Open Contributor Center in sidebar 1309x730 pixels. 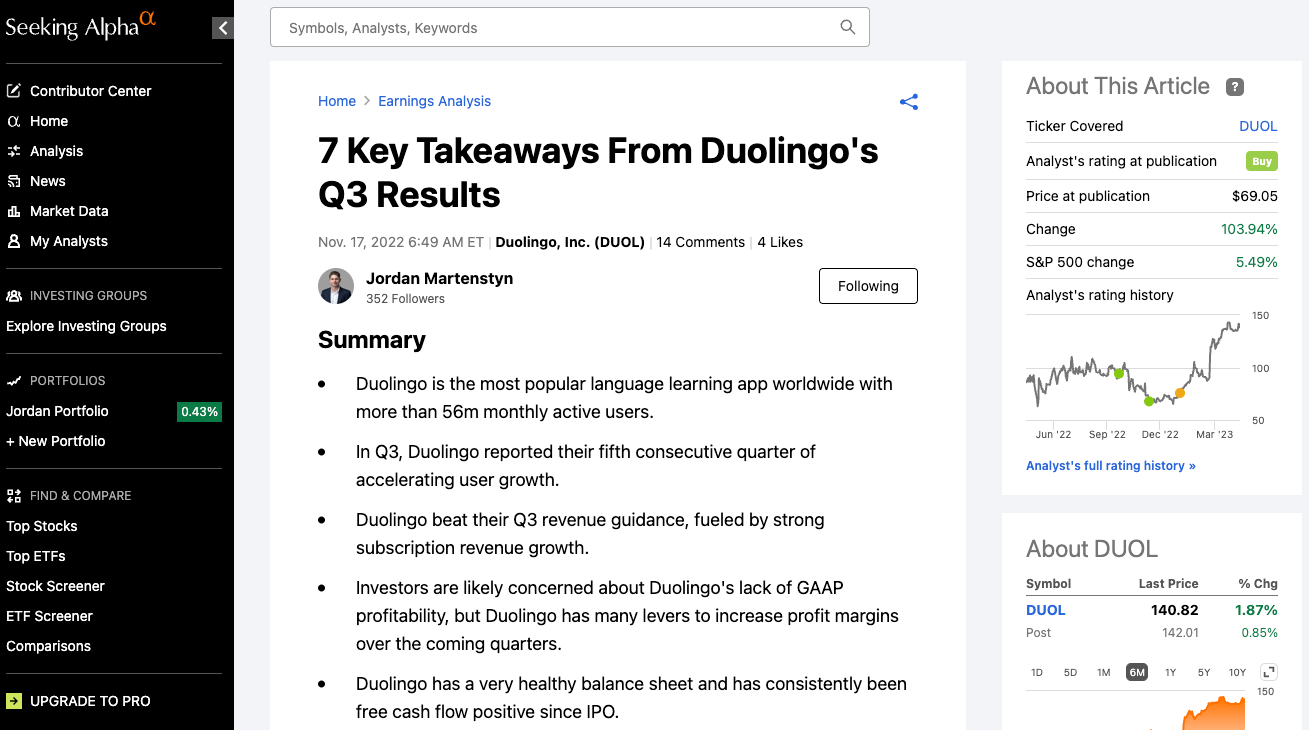click(x=91, y=91)
